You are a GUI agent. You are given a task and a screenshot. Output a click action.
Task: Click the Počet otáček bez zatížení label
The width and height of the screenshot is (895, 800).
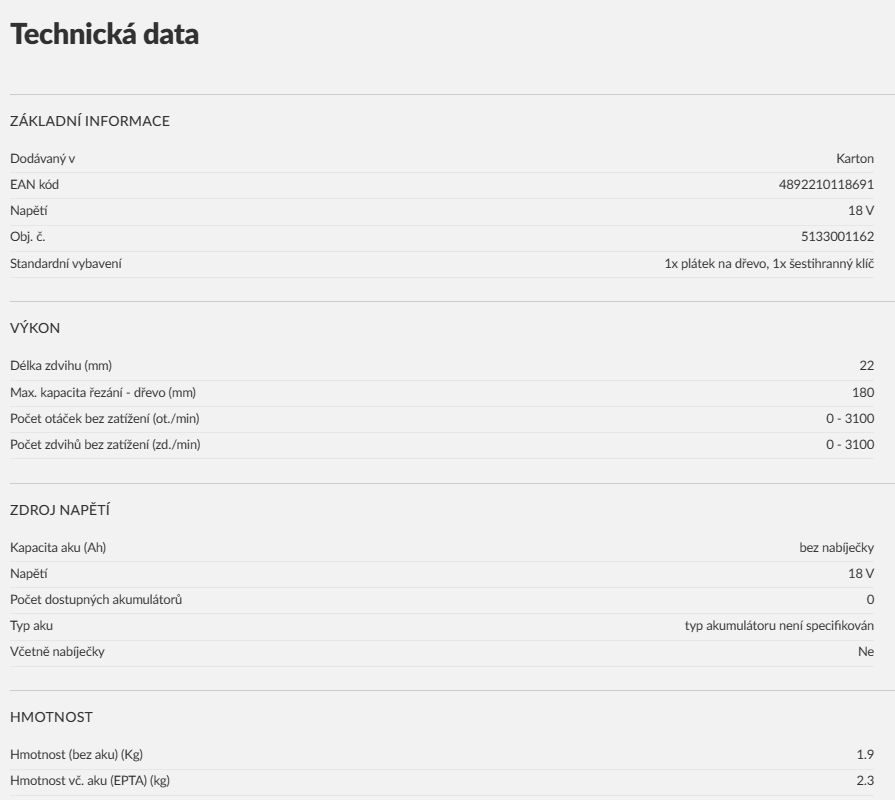point(104,418)
